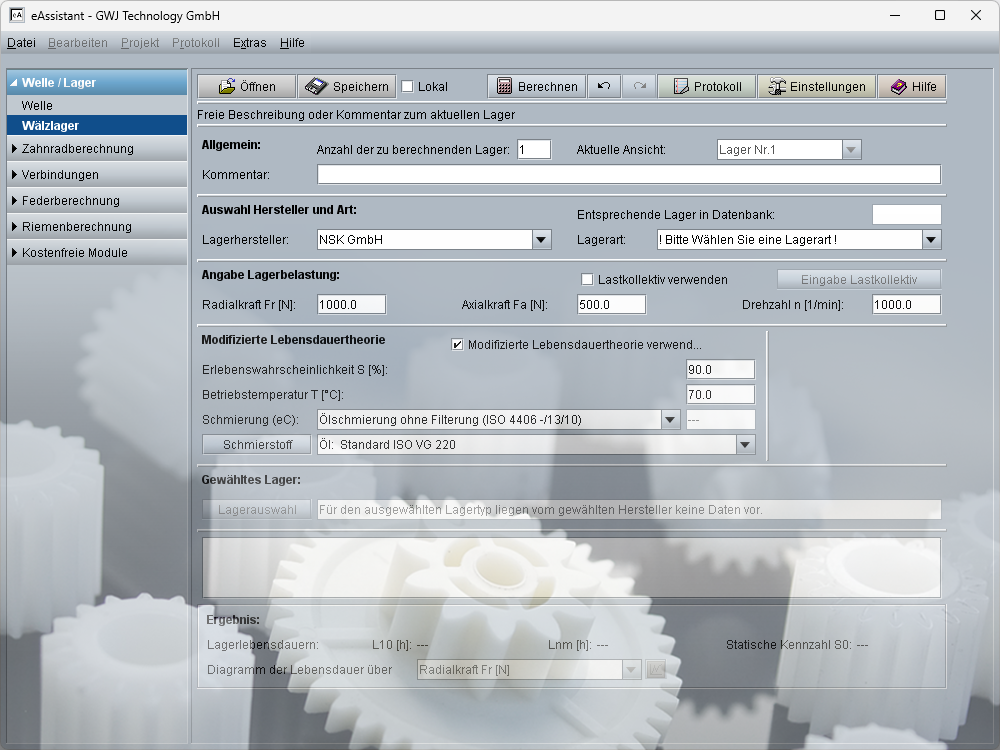This screenshot has width=1000, height=750.
Task: Check Lastkollektiv verwenden option
Action: click(588, 279)
